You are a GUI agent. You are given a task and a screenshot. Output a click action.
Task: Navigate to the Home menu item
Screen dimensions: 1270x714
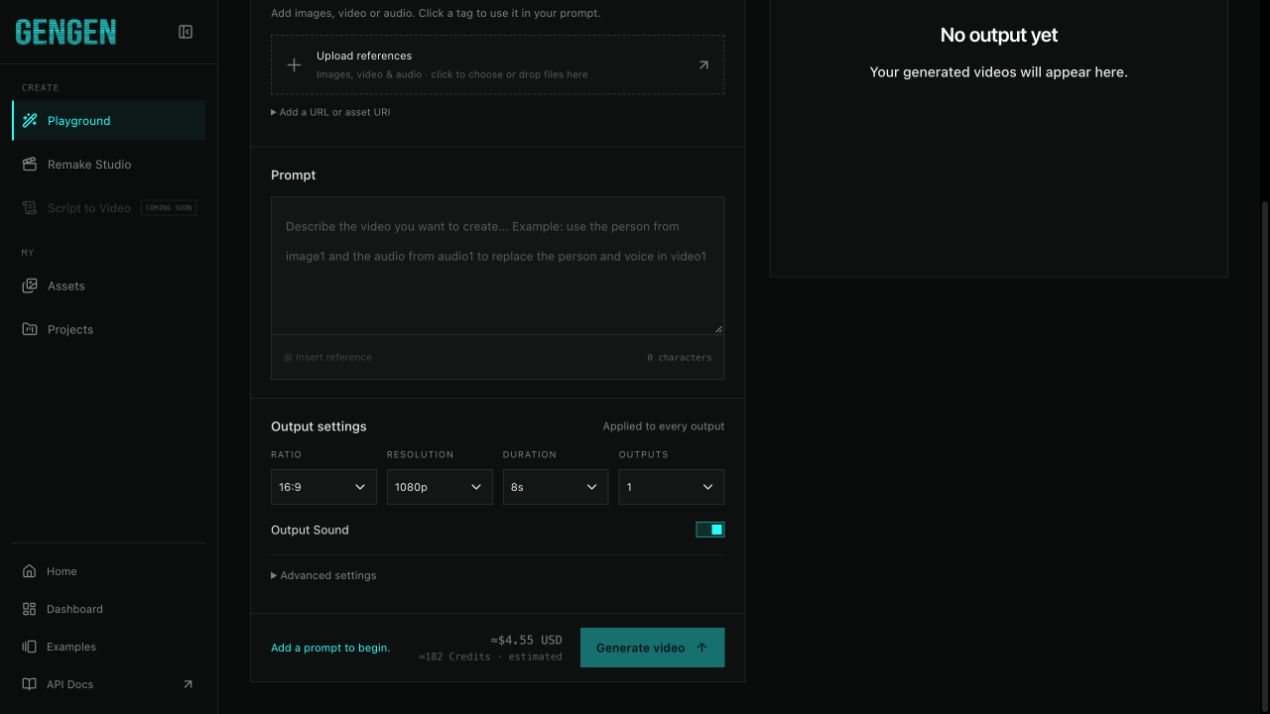pos(109,571)
